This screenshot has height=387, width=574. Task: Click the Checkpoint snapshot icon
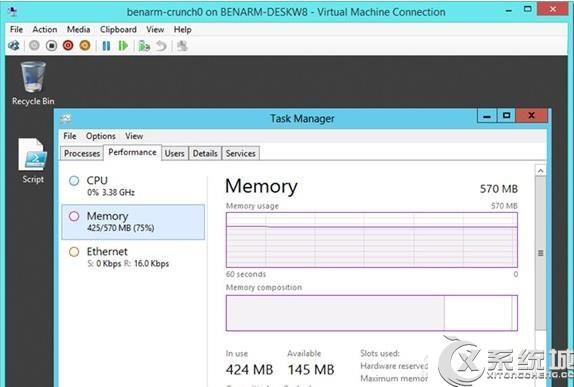pos(144,46)
